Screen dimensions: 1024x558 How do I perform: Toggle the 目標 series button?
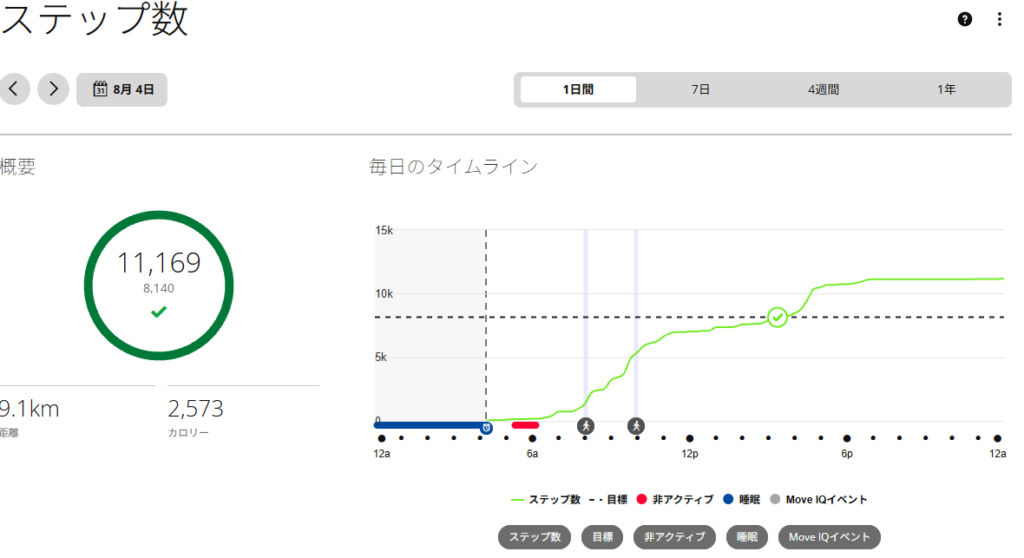click(602, 537)
